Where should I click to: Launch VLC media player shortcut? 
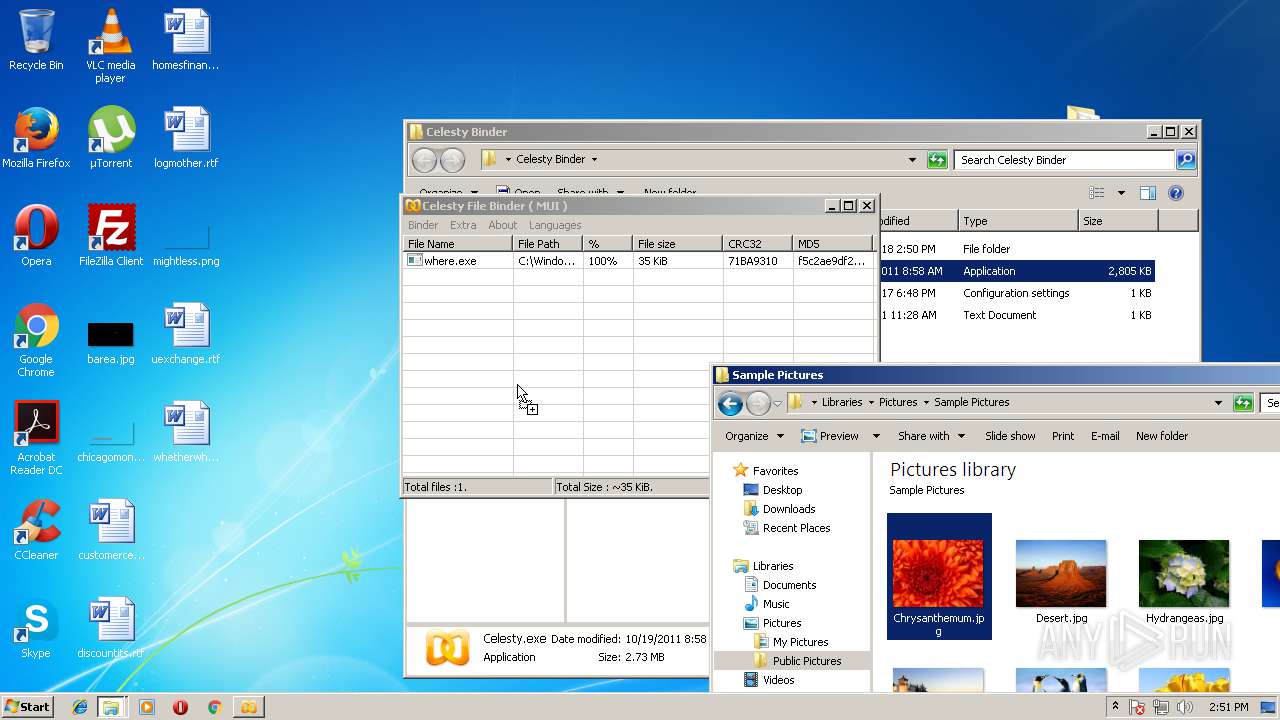point(110,45)
